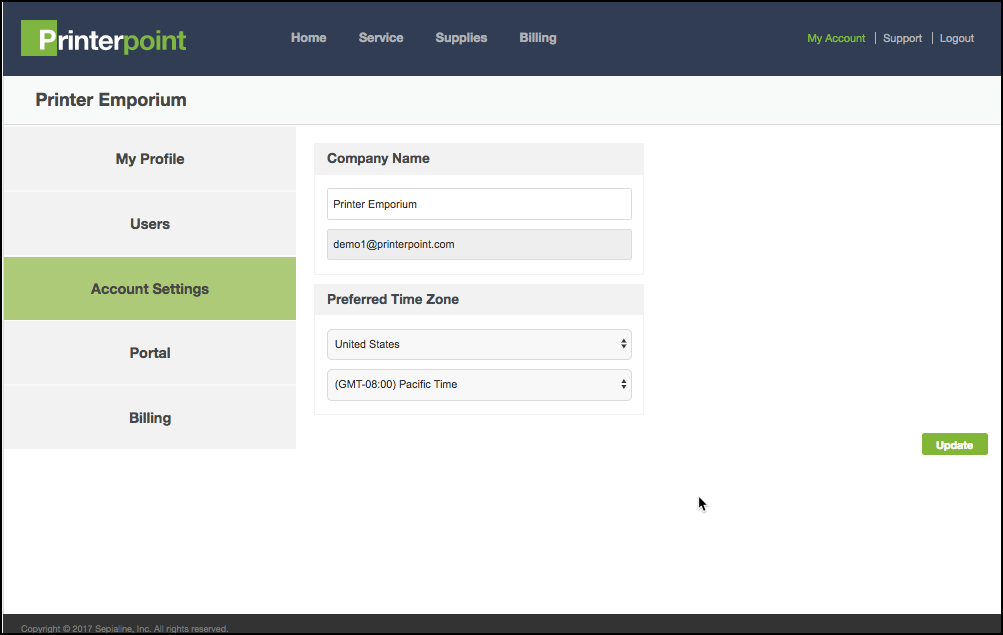Go to the Portal sidebar tab
The height and width of the screenshot is (635, 1003).
click(x=150, y=353)
